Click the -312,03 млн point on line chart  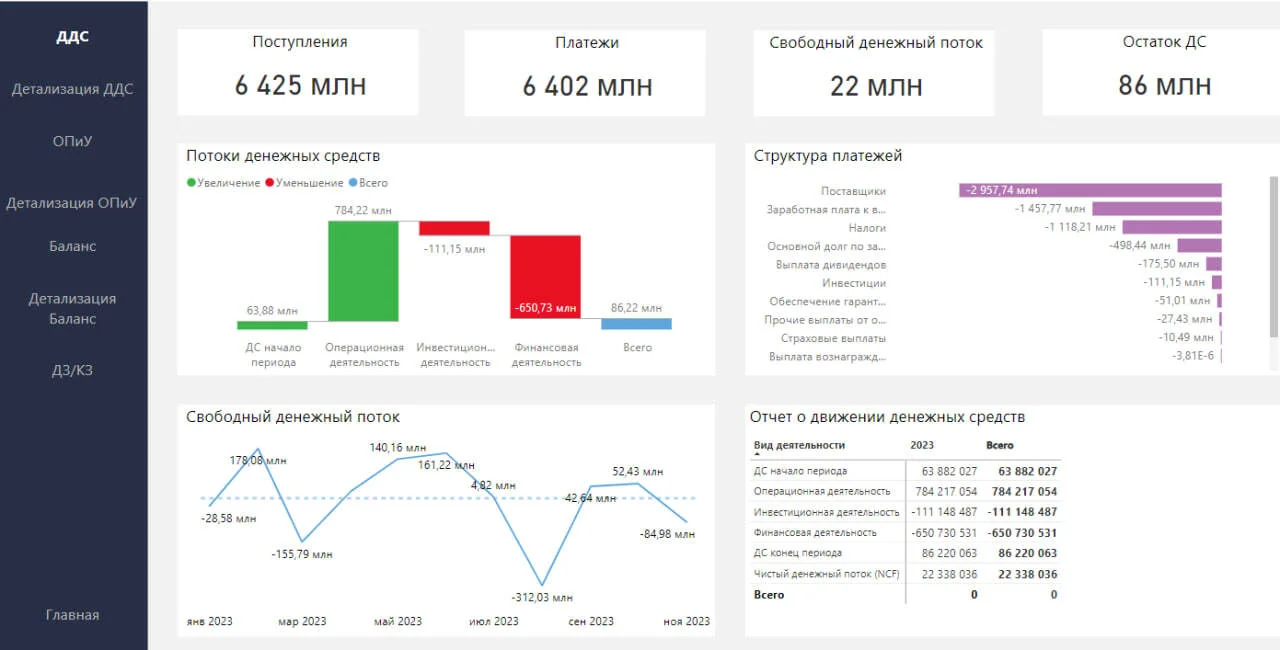coord(542,585)
